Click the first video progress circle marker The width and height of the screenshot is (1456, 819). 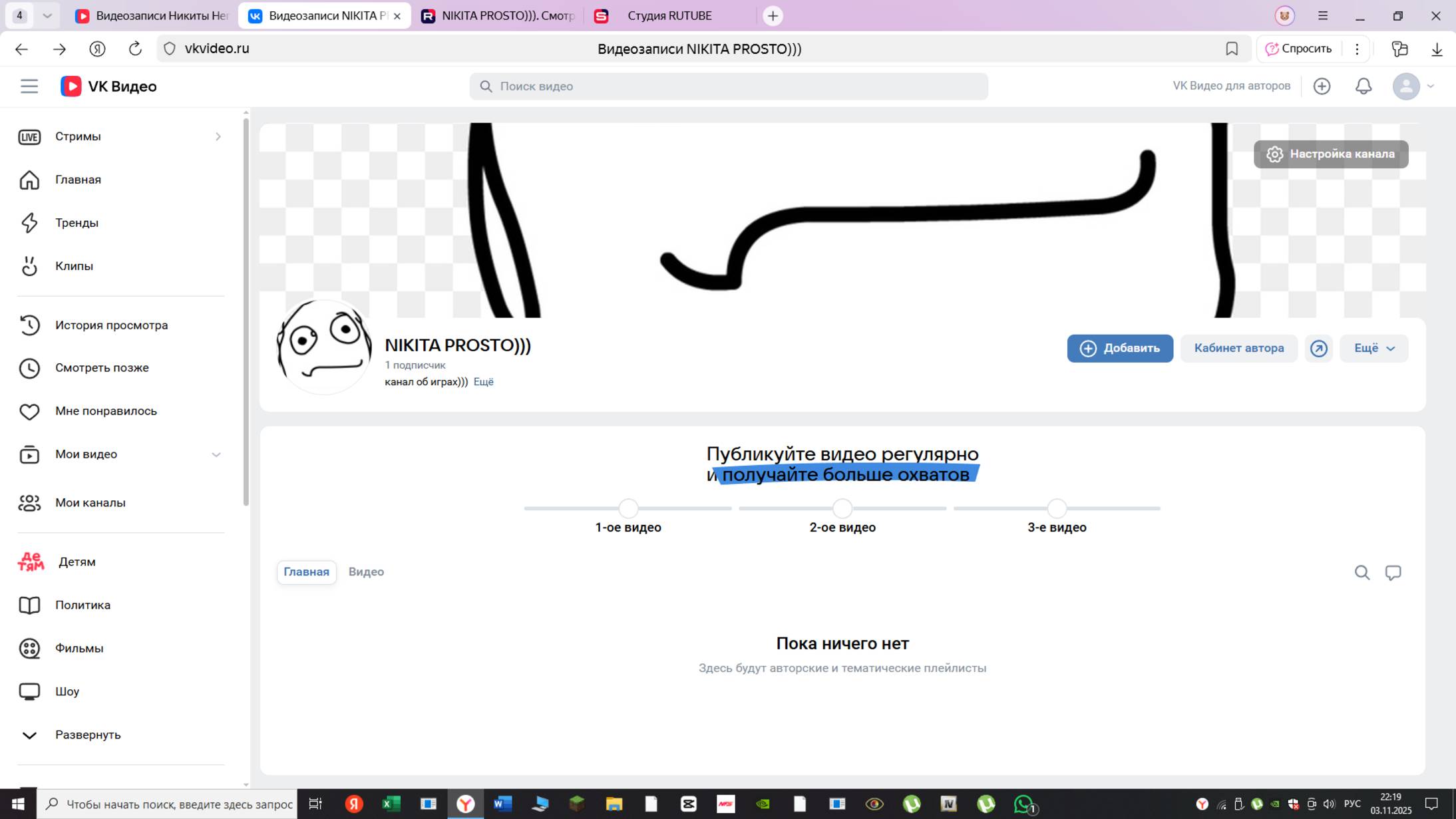[x=628, y=509]
